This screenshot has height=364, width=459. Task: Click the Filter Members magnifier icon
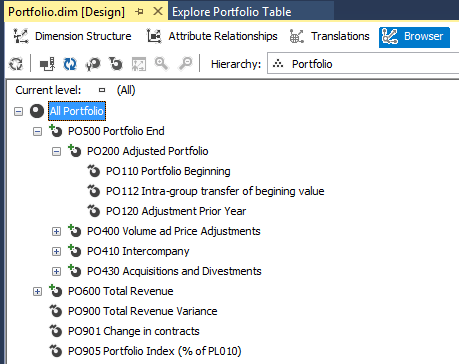(x=162, y=63)
